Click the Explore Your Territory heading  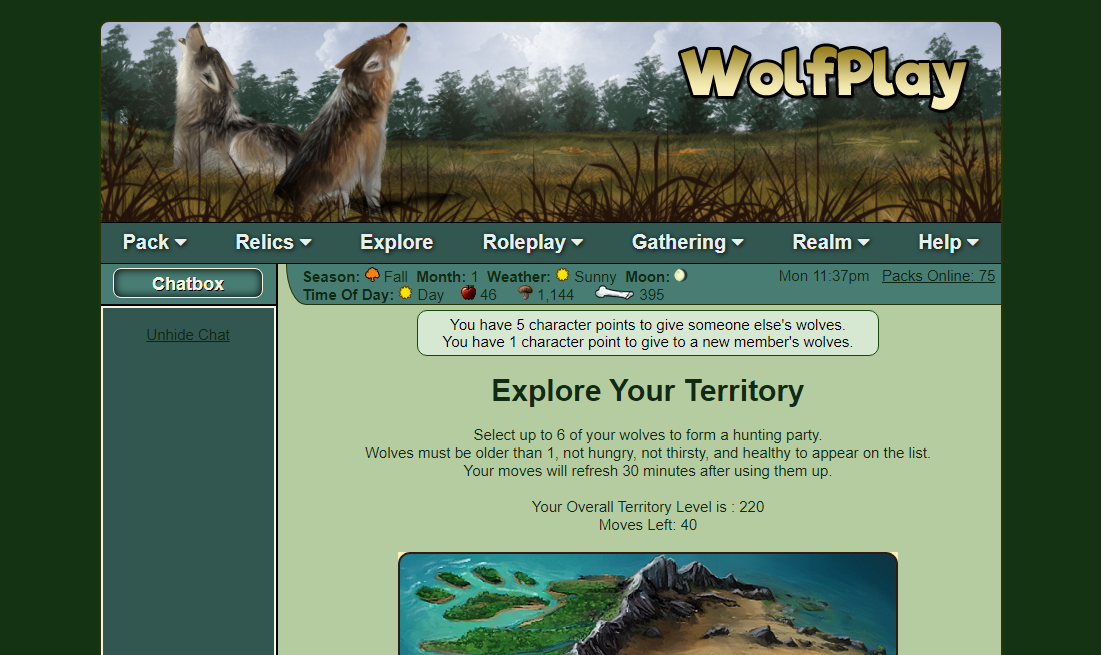(648, 391)
